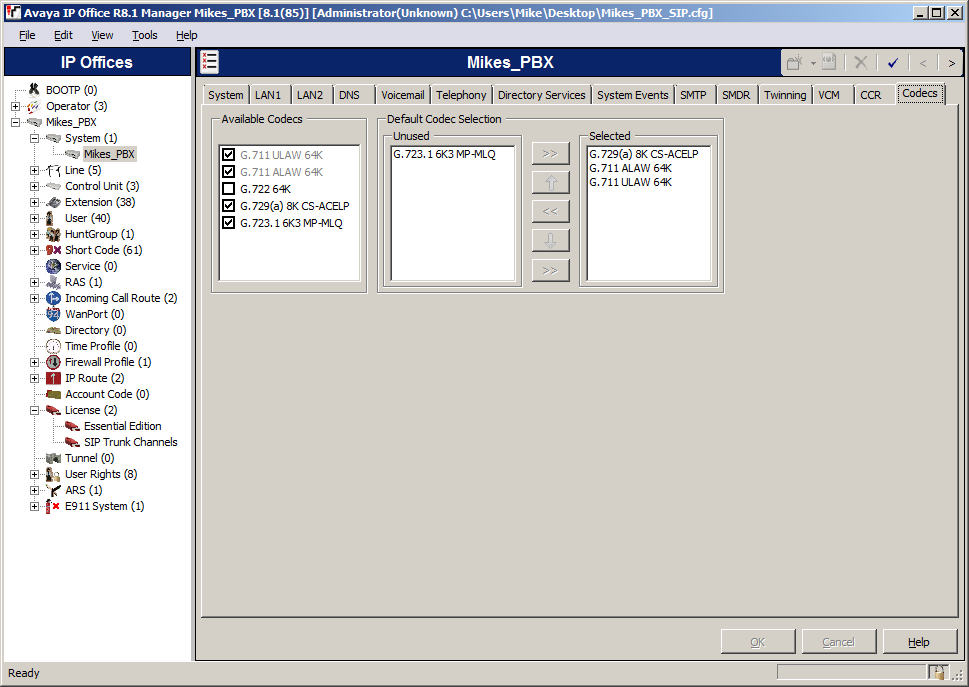Switch to the Voicemail tab
The width and height of the screenshot is (969, 687).
click(403, 95)
